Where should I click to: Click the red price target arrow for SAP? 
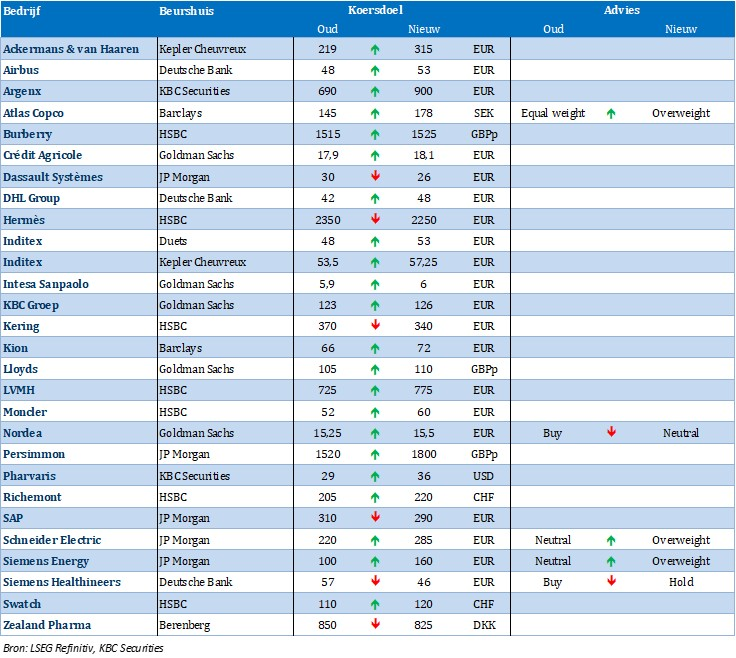[375, 518]
